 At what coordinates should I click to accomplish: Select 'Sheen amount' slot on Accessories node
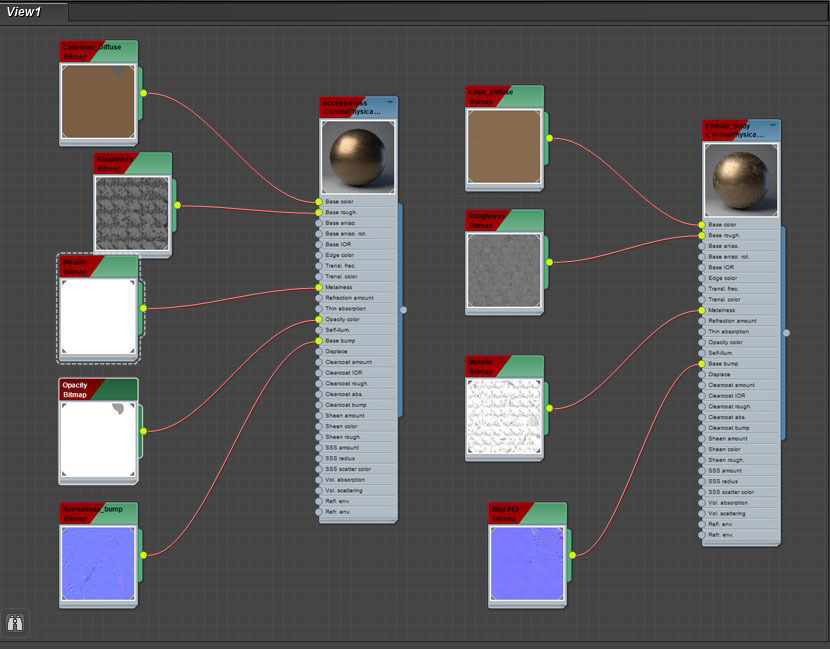(358, 416)
